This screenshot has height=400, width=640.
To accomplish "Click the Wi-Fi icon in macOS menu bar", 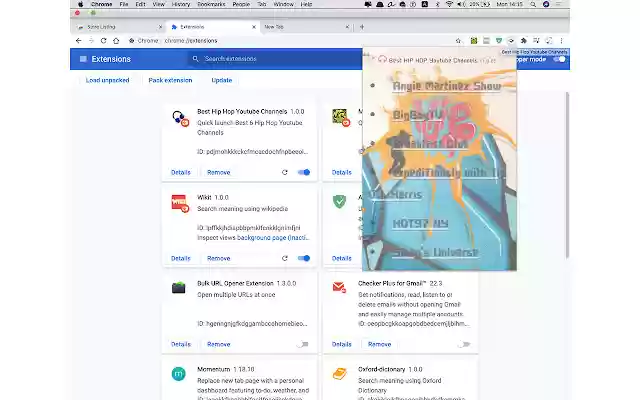I will coord(449,4).
